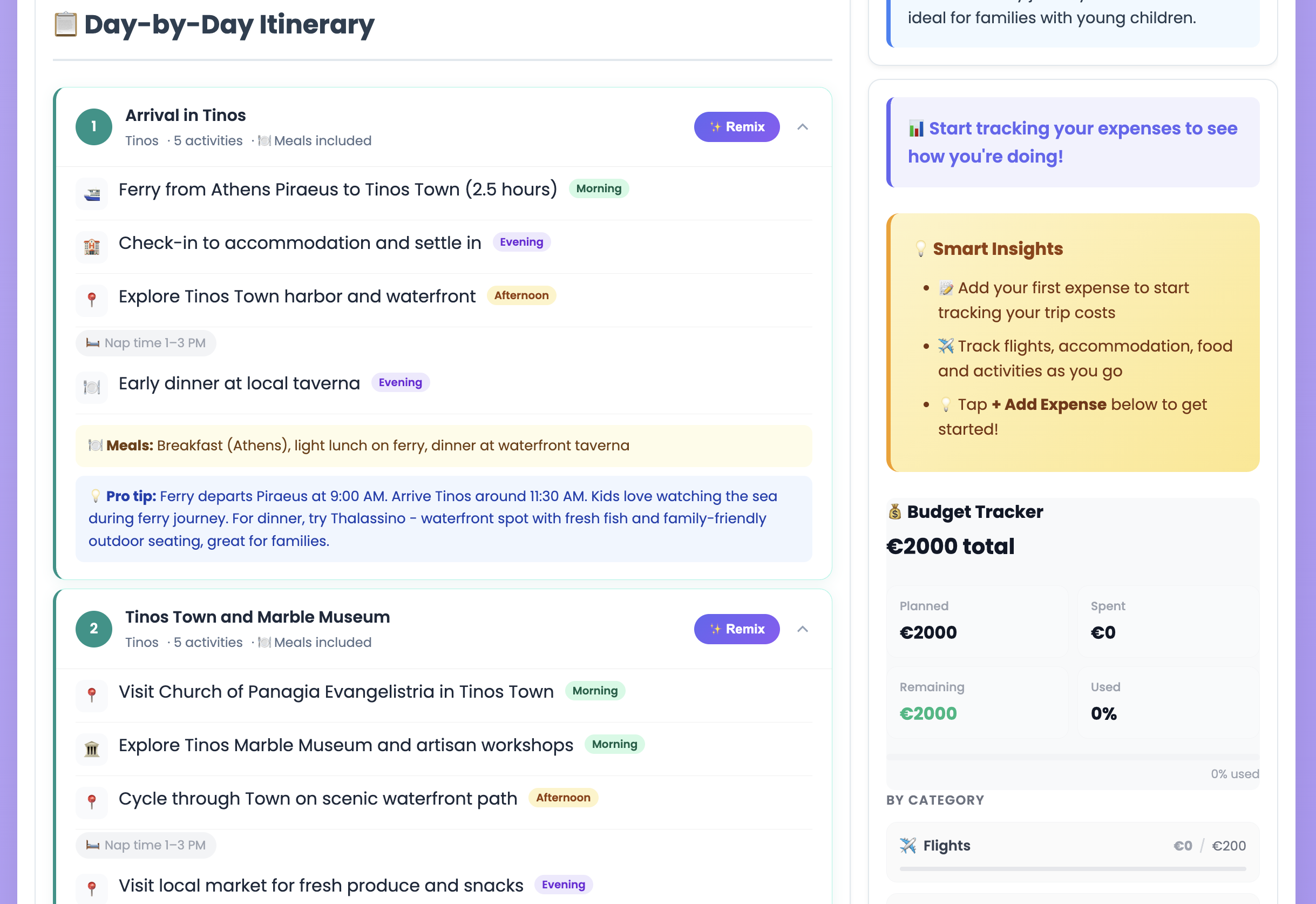The height and width of the screenshot is (904, 1316).
Task: Click the day 1 number badge
Action: pyautogui.click(x=94, y=127)
